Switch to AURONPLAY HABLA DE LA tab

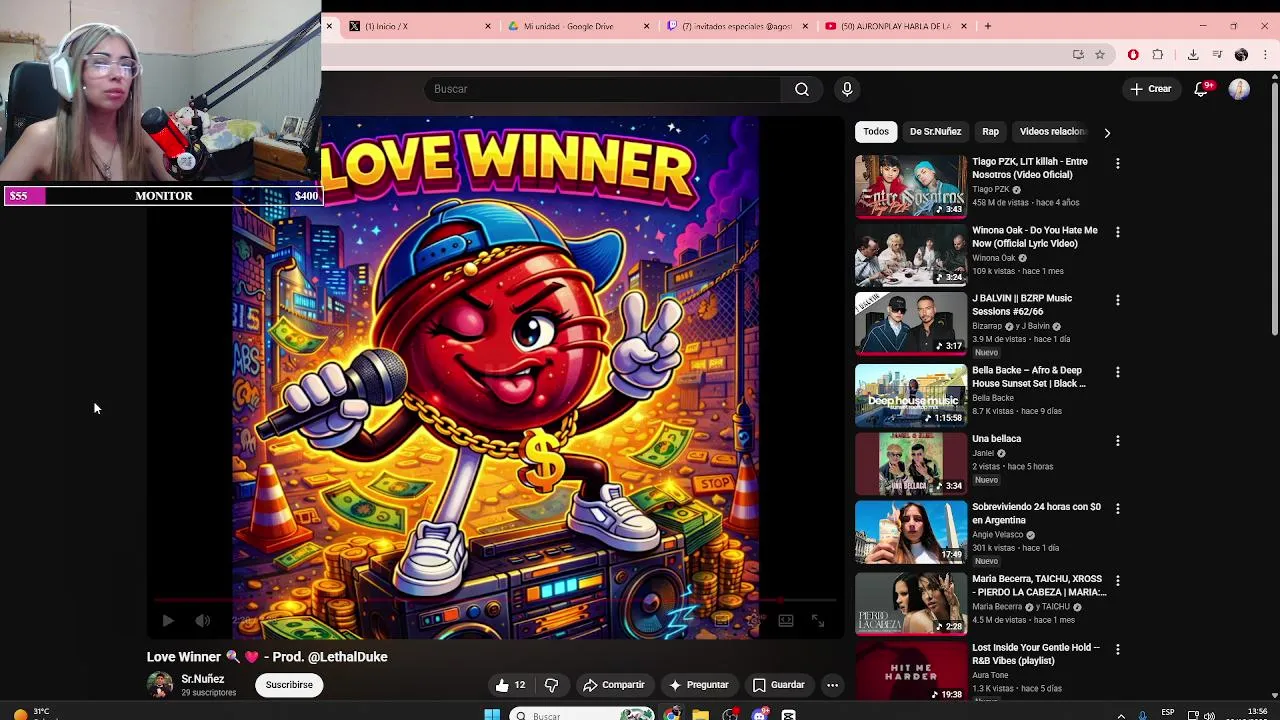pos(895,26)
